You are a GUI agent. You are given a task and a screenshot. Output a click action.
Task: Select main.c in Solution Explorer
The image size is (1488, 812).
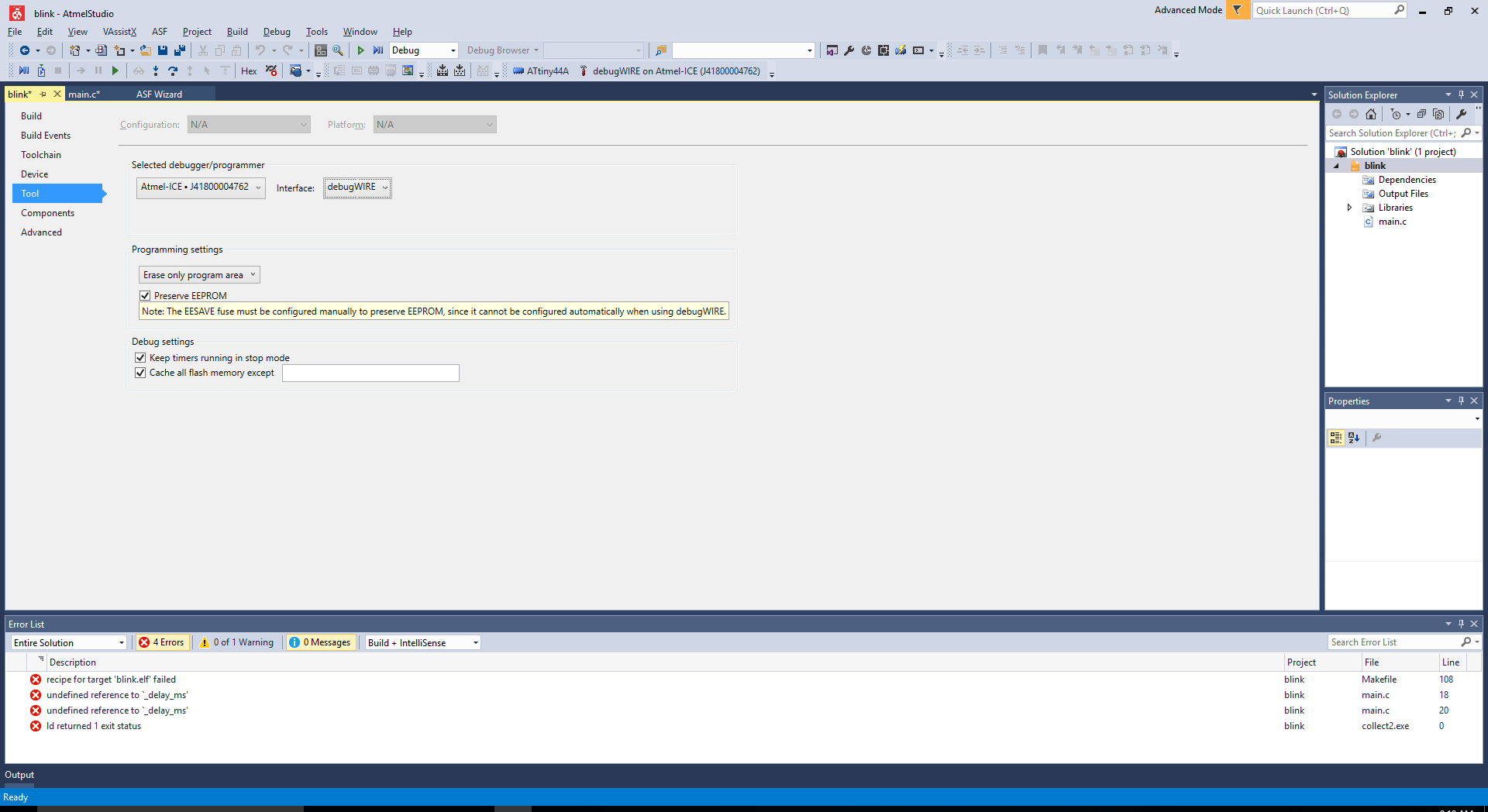pyautogui.click(x=1392, y=222)
